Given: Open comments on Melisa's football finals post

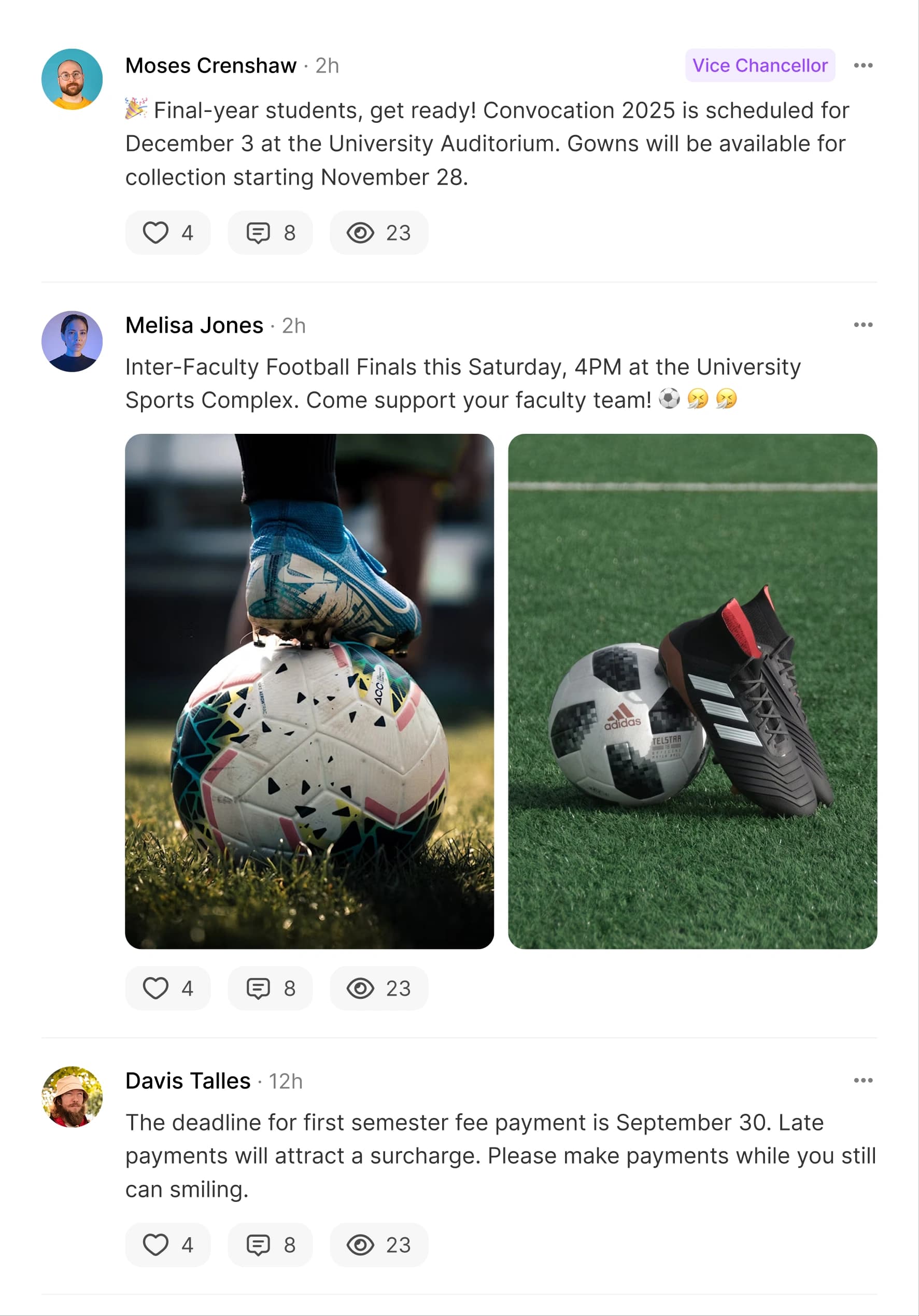Looking at the screenshot, I should coord(270,987).
